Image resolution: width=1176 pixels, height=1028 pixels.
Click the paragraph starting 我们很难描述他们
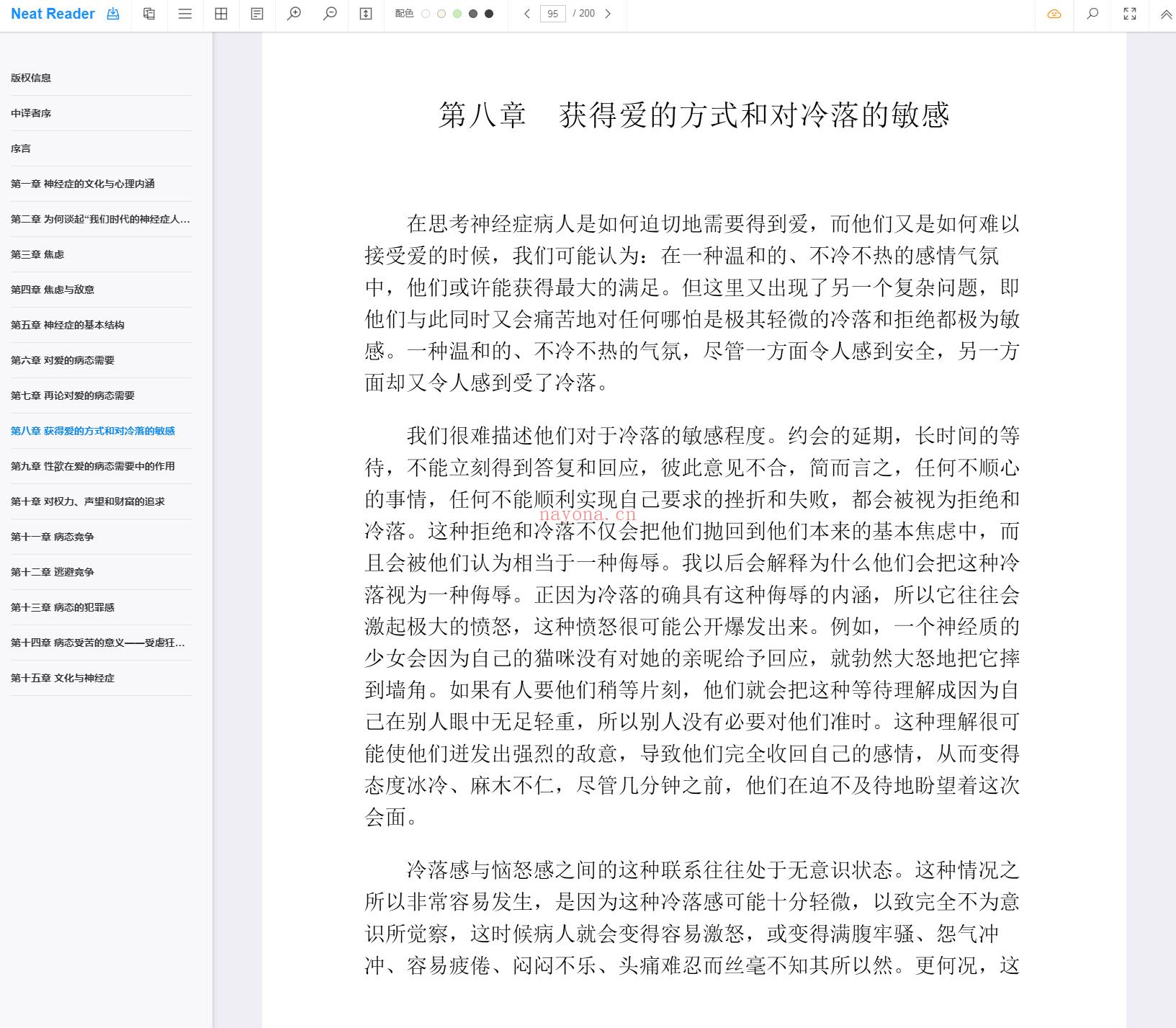click(692, 626)
